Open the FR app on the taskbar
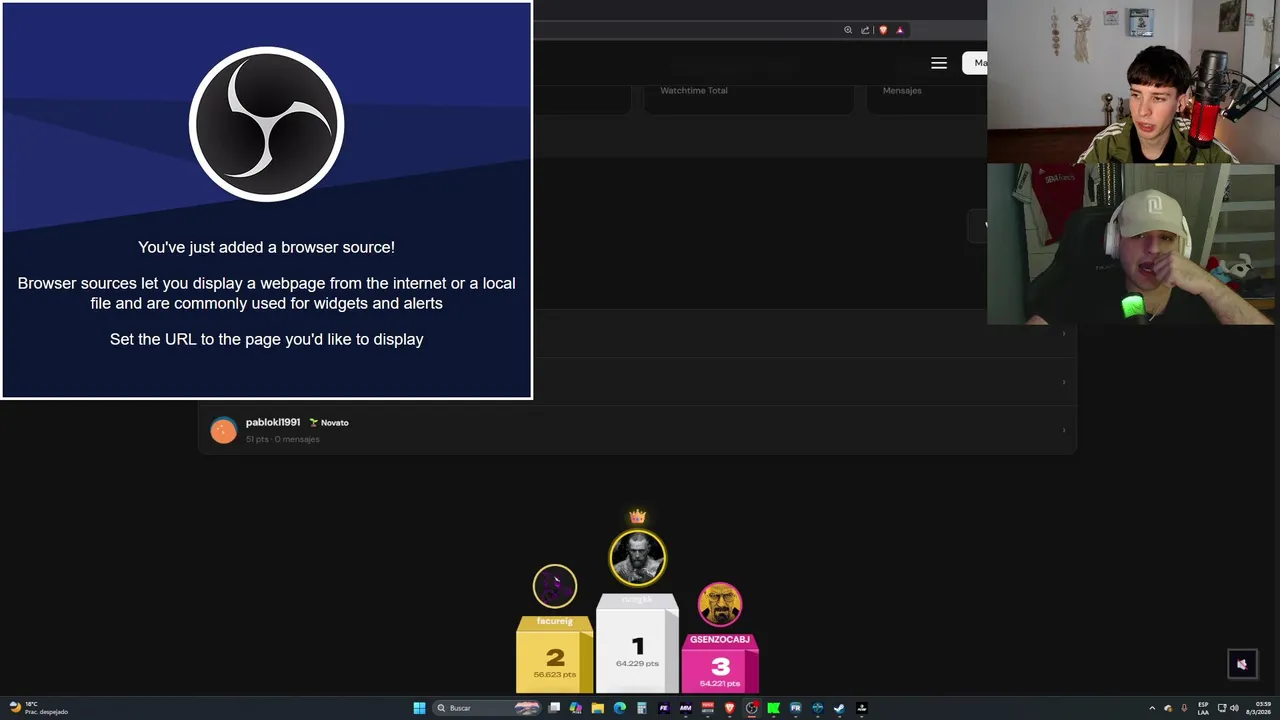Screen dimensions: 1280x720 pos(796,708)
